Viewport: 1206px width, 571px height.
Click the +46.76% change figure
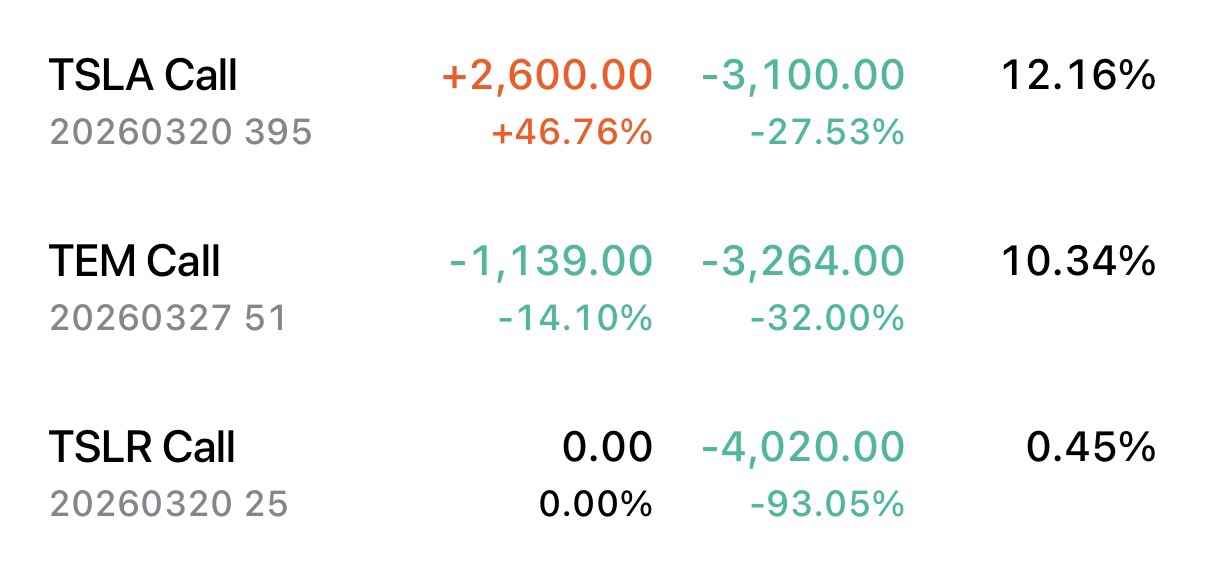coord(572,132)
